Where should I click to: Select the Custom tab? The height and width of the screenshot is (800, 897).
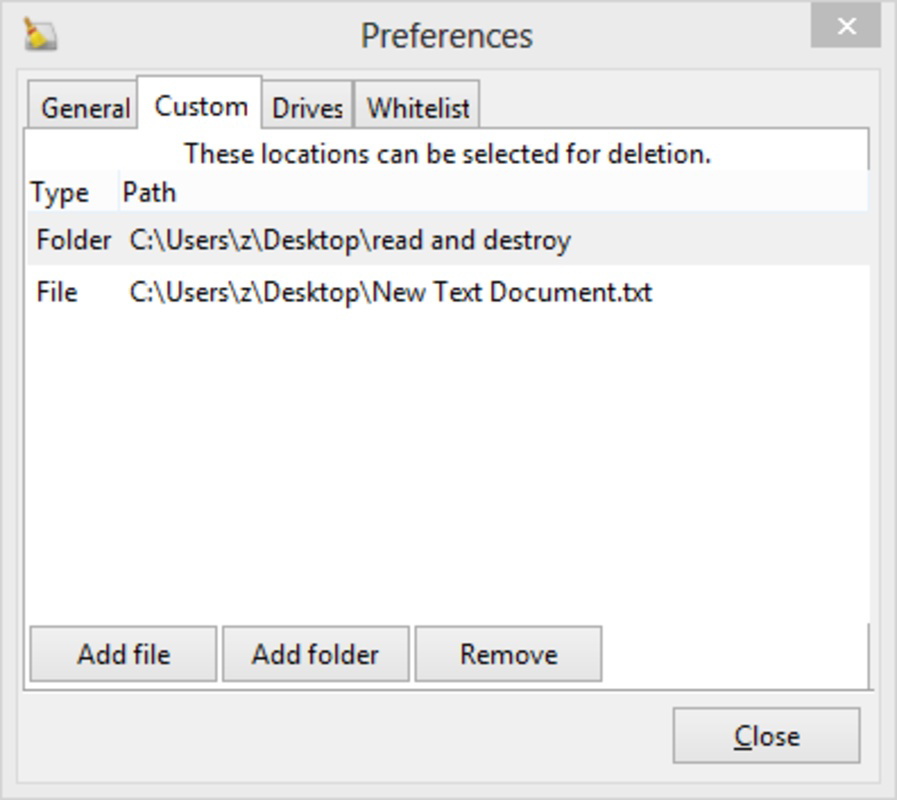click(x=200, y=105)
